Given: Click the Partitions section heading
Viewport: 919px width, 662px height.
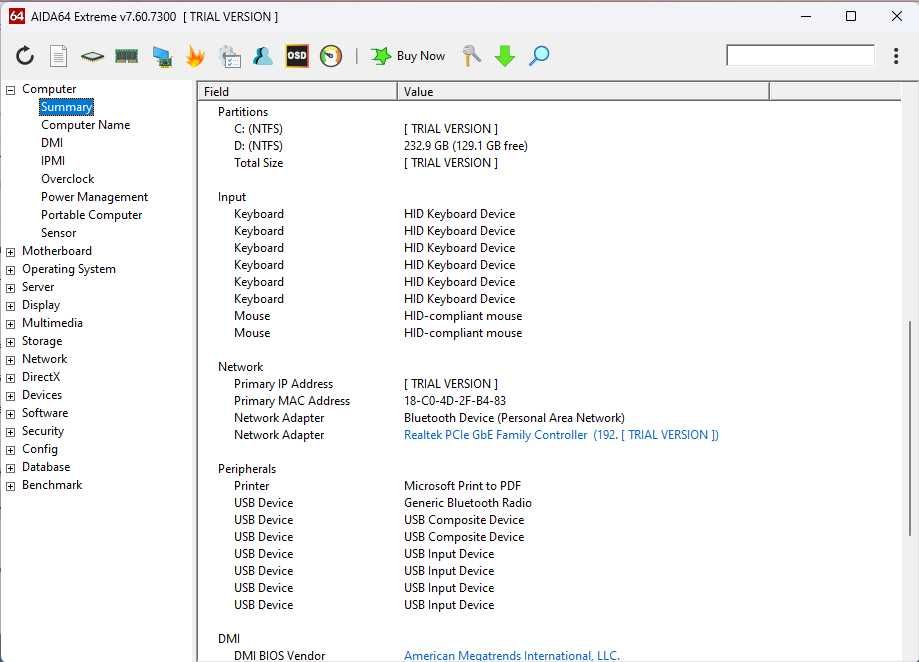Looking at the screenshot, I should [243, 111].
